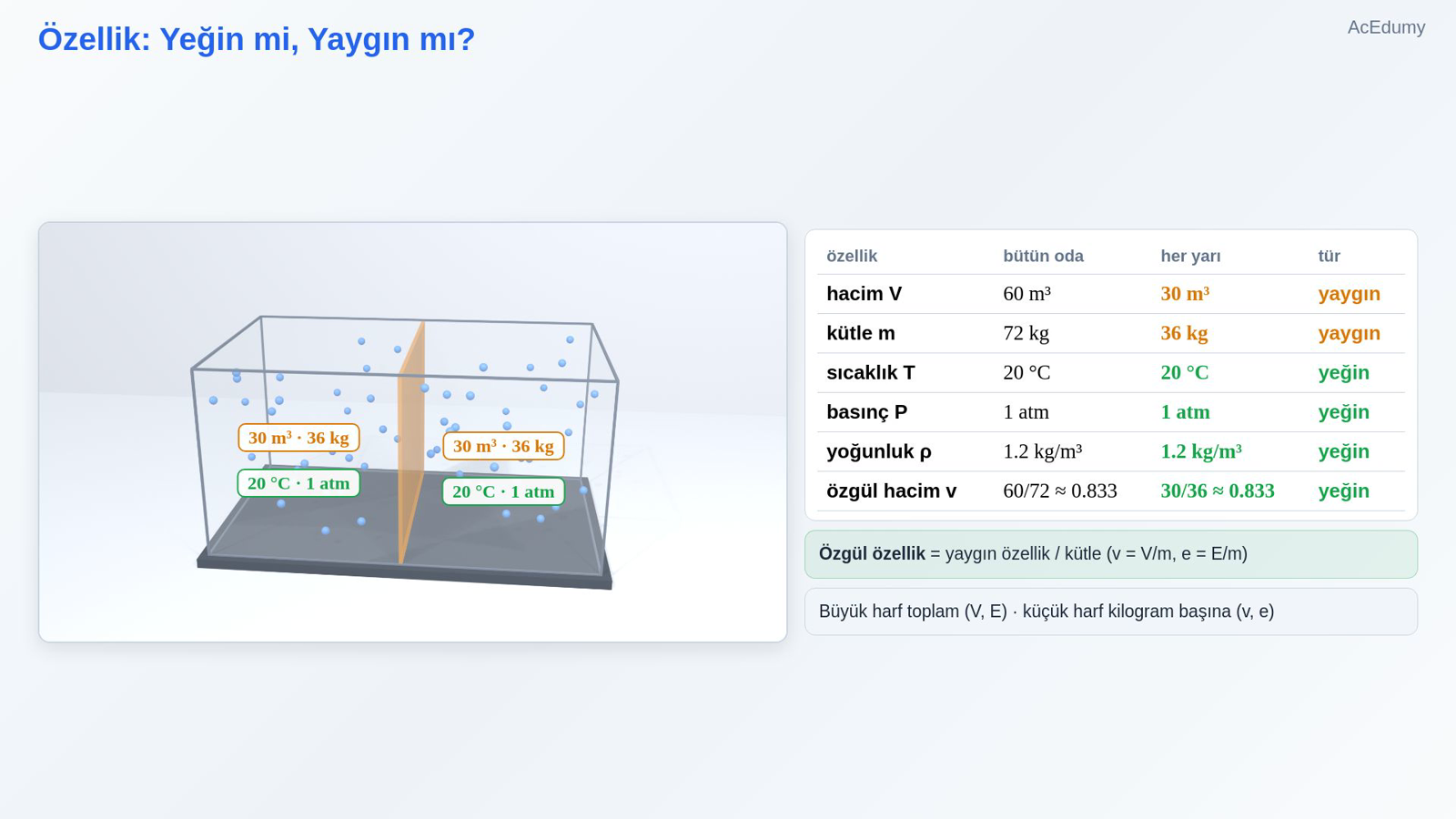Click the right half's '30 m³ · 36 kg' label
Image resolution: width=1456 pixels, height=819 pixels.
pos(503,446)
